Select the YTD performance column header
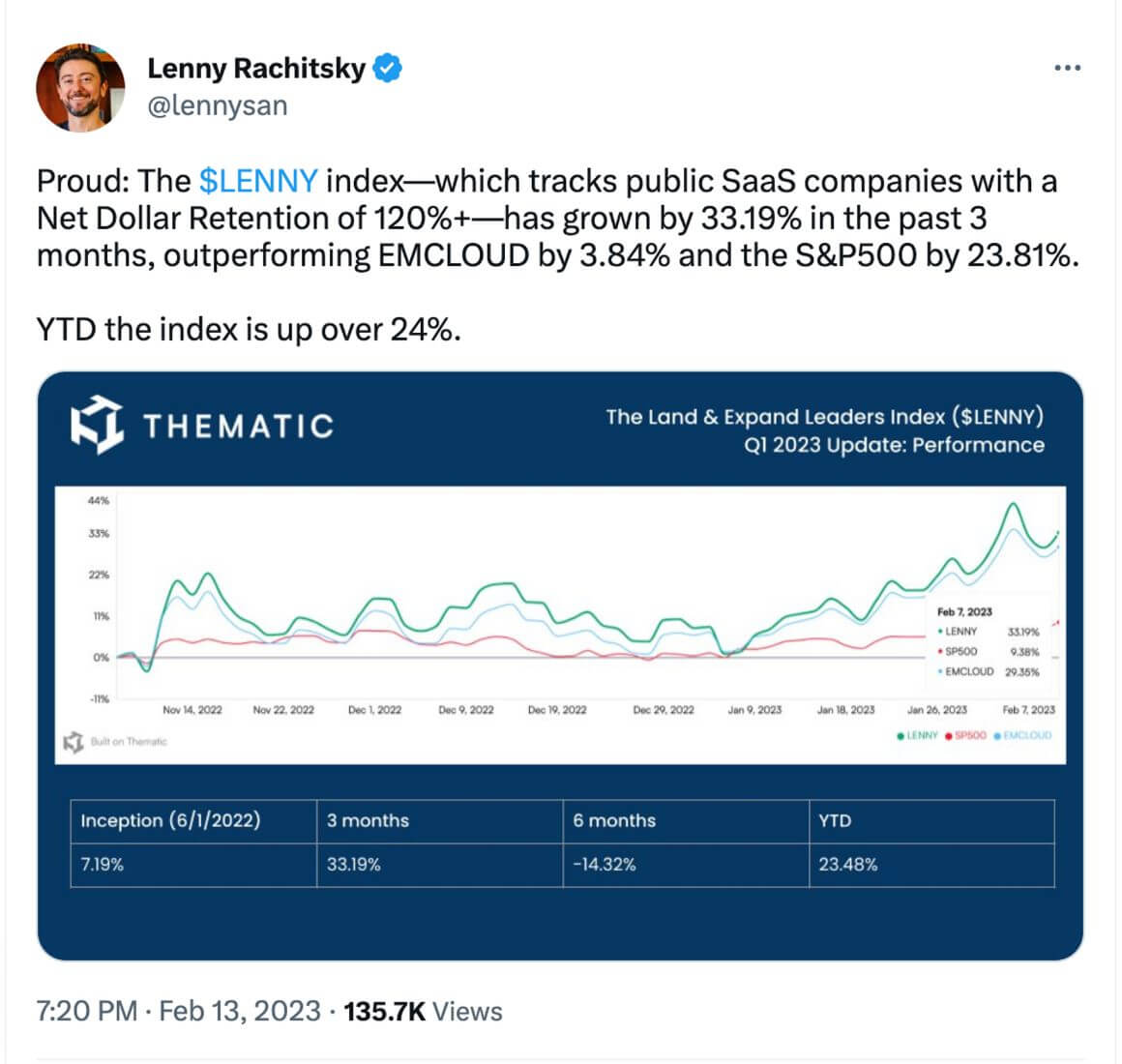The image size is (1122, 1064). click(835, 821)
